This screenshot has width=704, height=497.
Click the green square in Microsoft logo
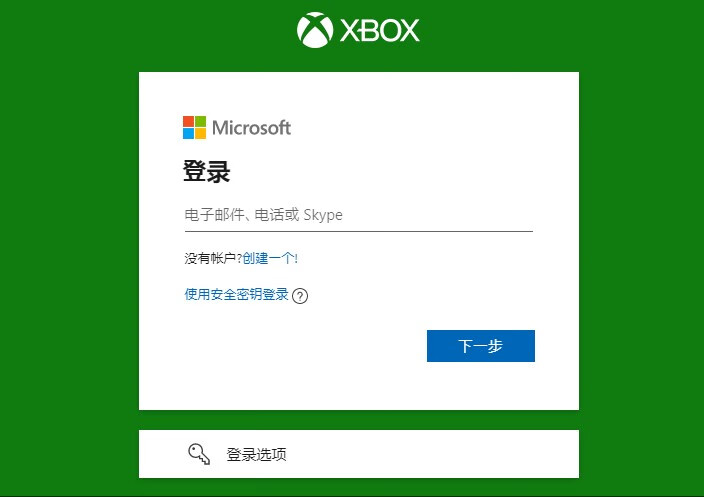click(x=201, y=121)
